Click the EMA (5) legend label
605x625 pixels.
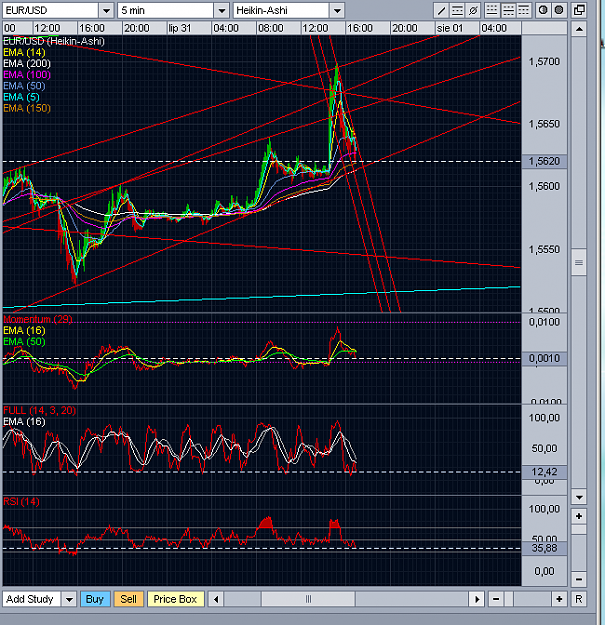coord(22,97)
